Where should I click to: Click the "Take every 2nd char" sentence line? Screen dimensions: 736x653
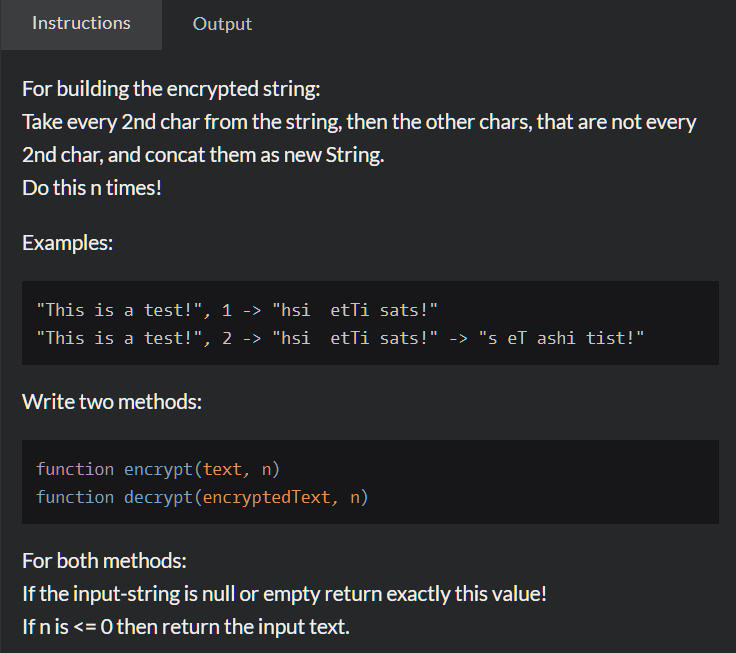click(x=359, y=122)
